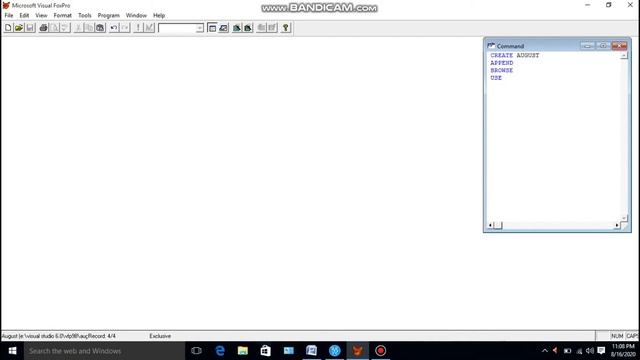The height and width of the screenshot is (360, 640).
Task: Maximize the Command window
Action: point(603,46)
